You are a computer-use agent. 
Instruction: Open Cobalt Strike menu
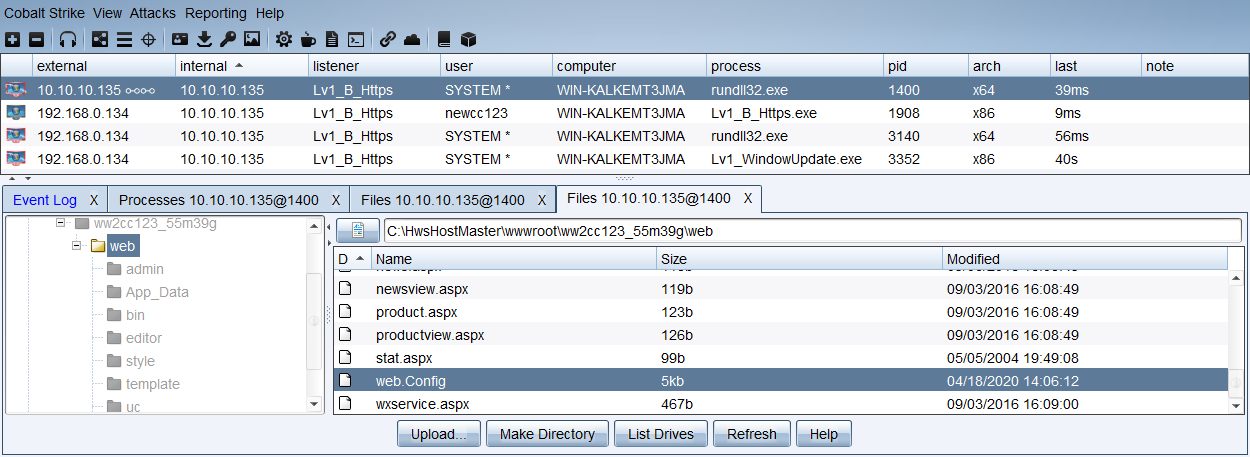click(45, 13)
